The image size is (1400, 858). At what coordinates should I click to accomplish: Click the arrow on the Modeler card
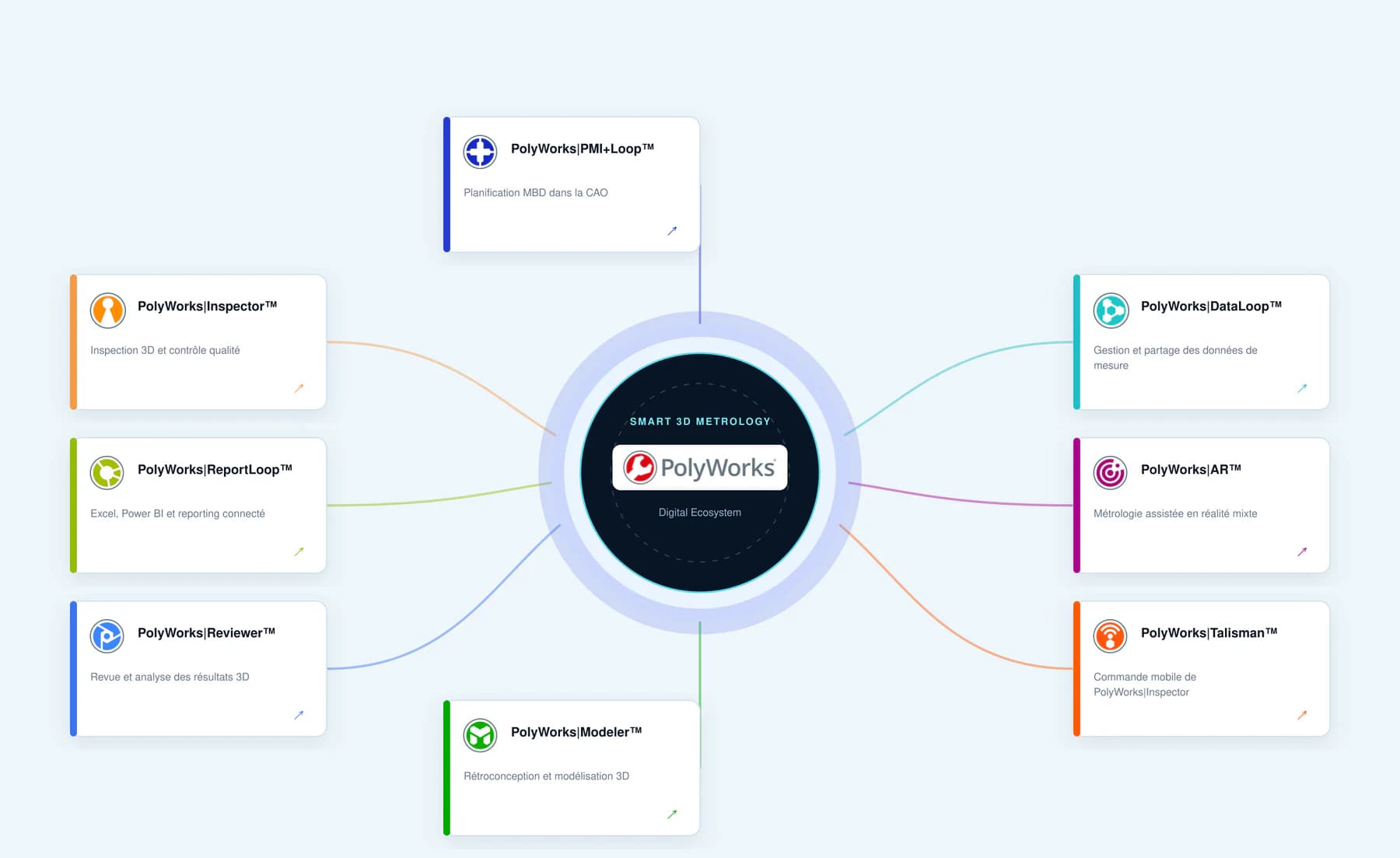[x=672, y=814]
